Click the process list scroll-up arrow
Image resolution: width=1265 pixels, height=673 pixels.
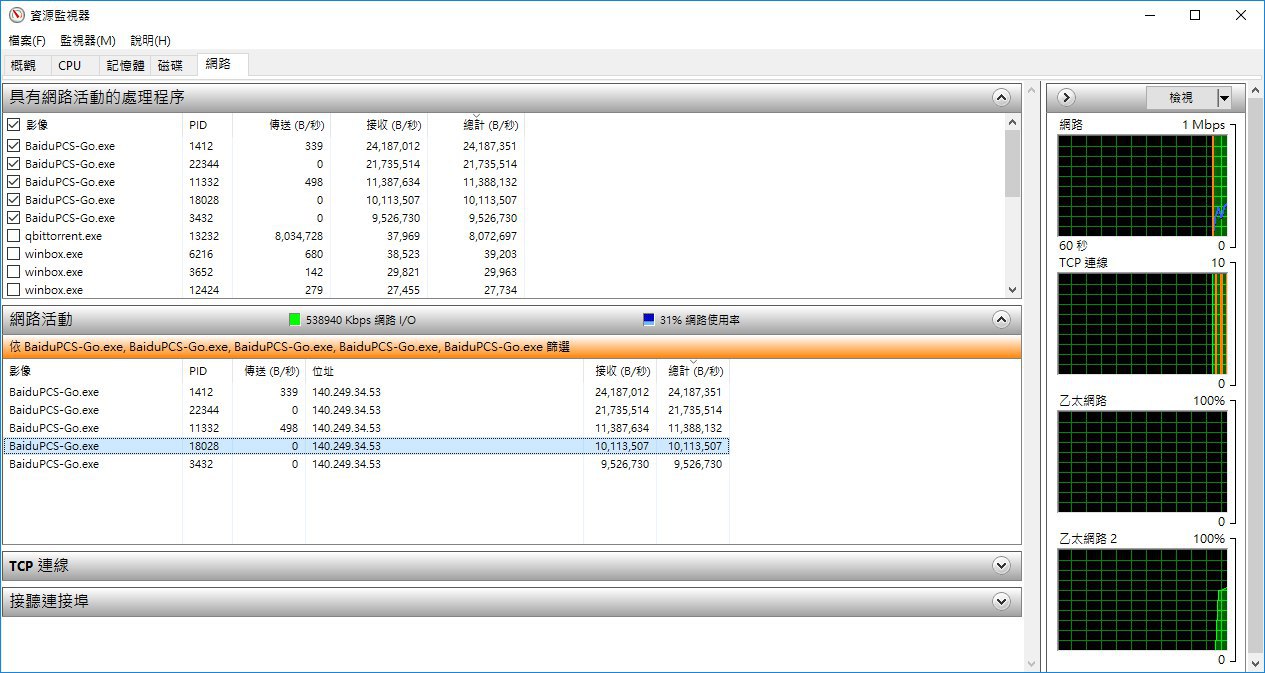click(x=1012, y=122)
